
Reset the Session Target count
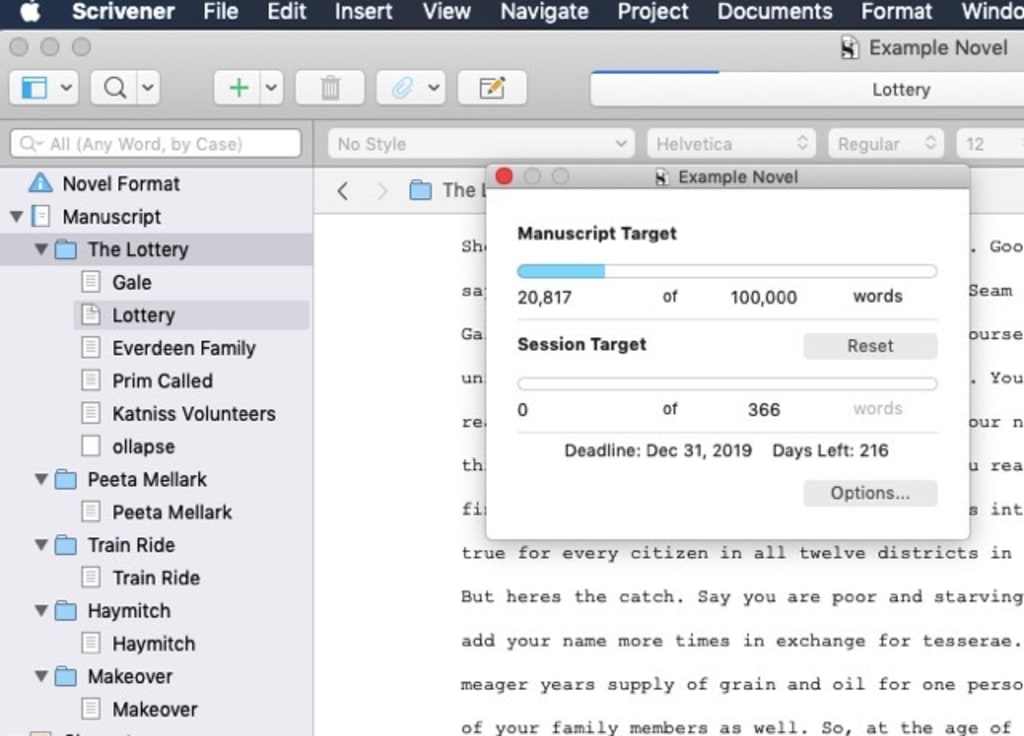pyautogui.click(x=871, y=345)
